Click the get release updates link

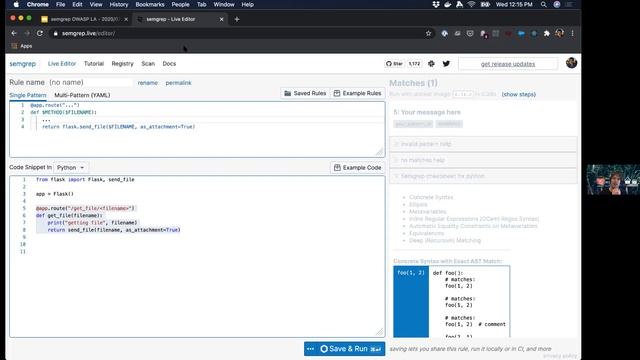coord(508,64)
